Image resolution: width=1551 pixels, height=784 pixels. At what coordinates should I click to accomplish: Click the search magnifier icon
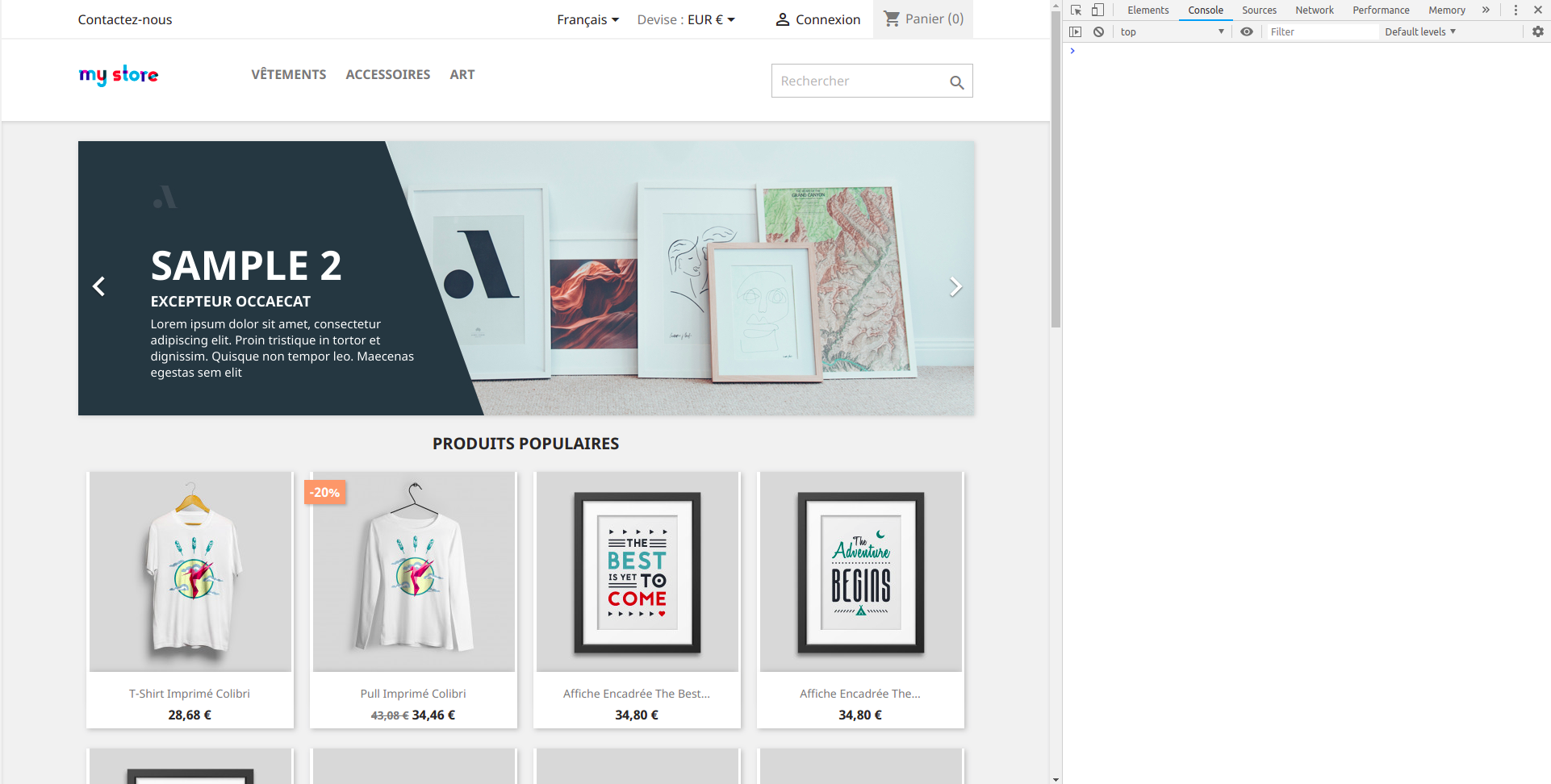click(956, 81)
